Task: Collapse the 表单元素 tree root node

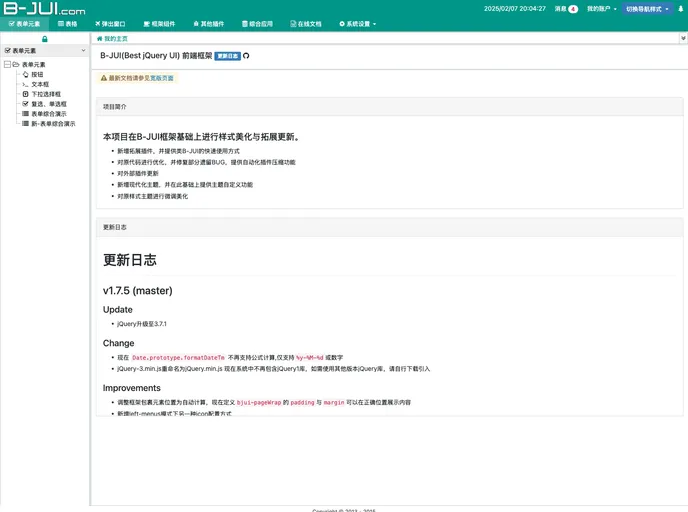Action: pyautogui.click(x=7, y=64)
